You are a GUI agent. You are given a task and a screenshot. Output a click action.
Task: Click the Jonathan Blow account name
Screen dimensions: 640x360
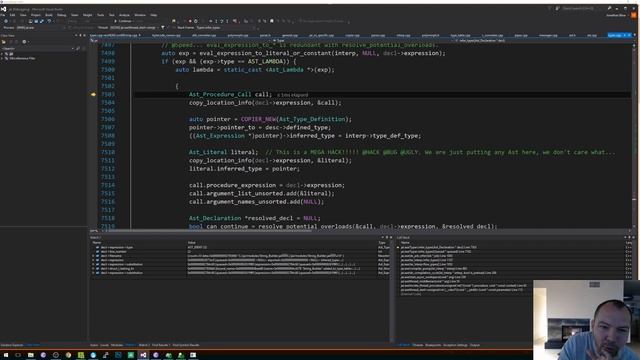click(x=616, y=15)
